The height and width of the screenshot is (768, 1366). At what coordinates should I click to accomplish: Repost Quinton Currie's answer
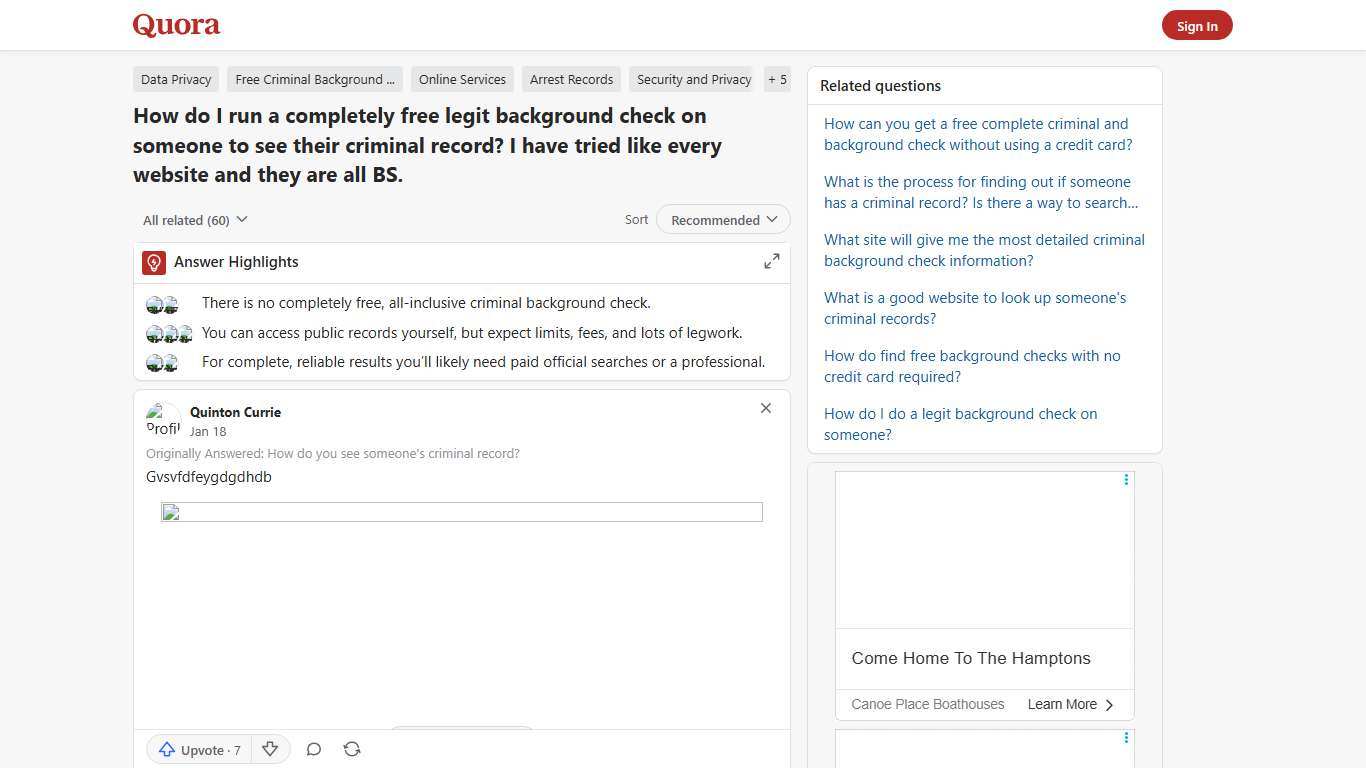352,749
